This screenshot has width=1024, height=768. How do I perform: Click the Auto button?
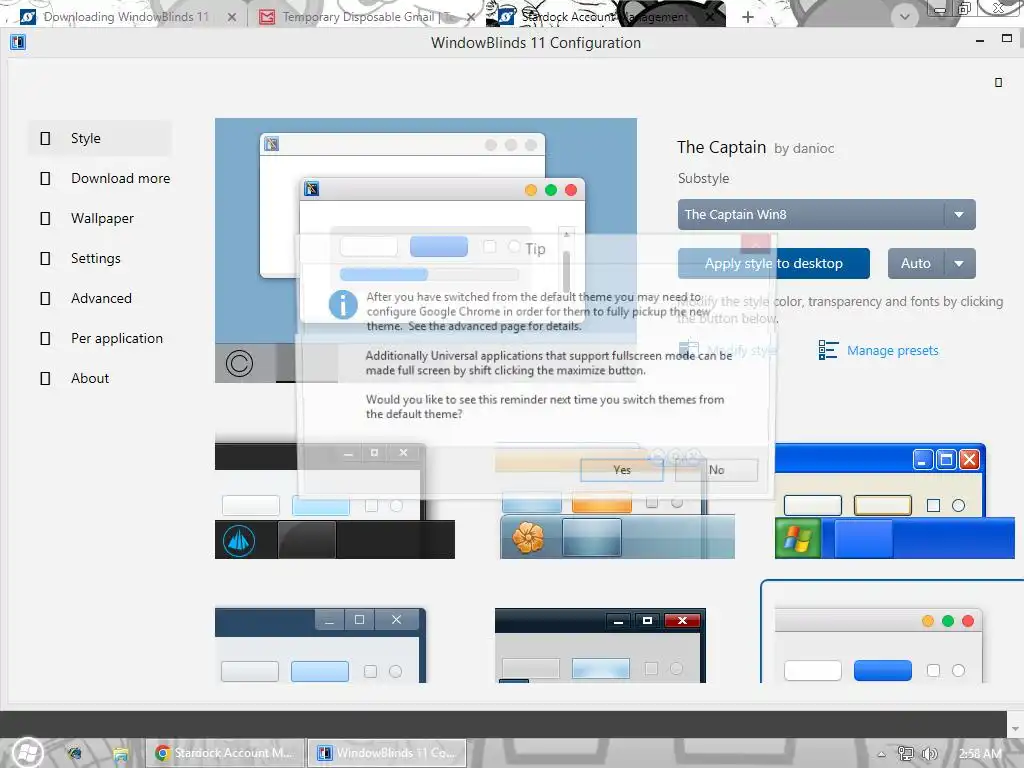(x=915, y=263)
